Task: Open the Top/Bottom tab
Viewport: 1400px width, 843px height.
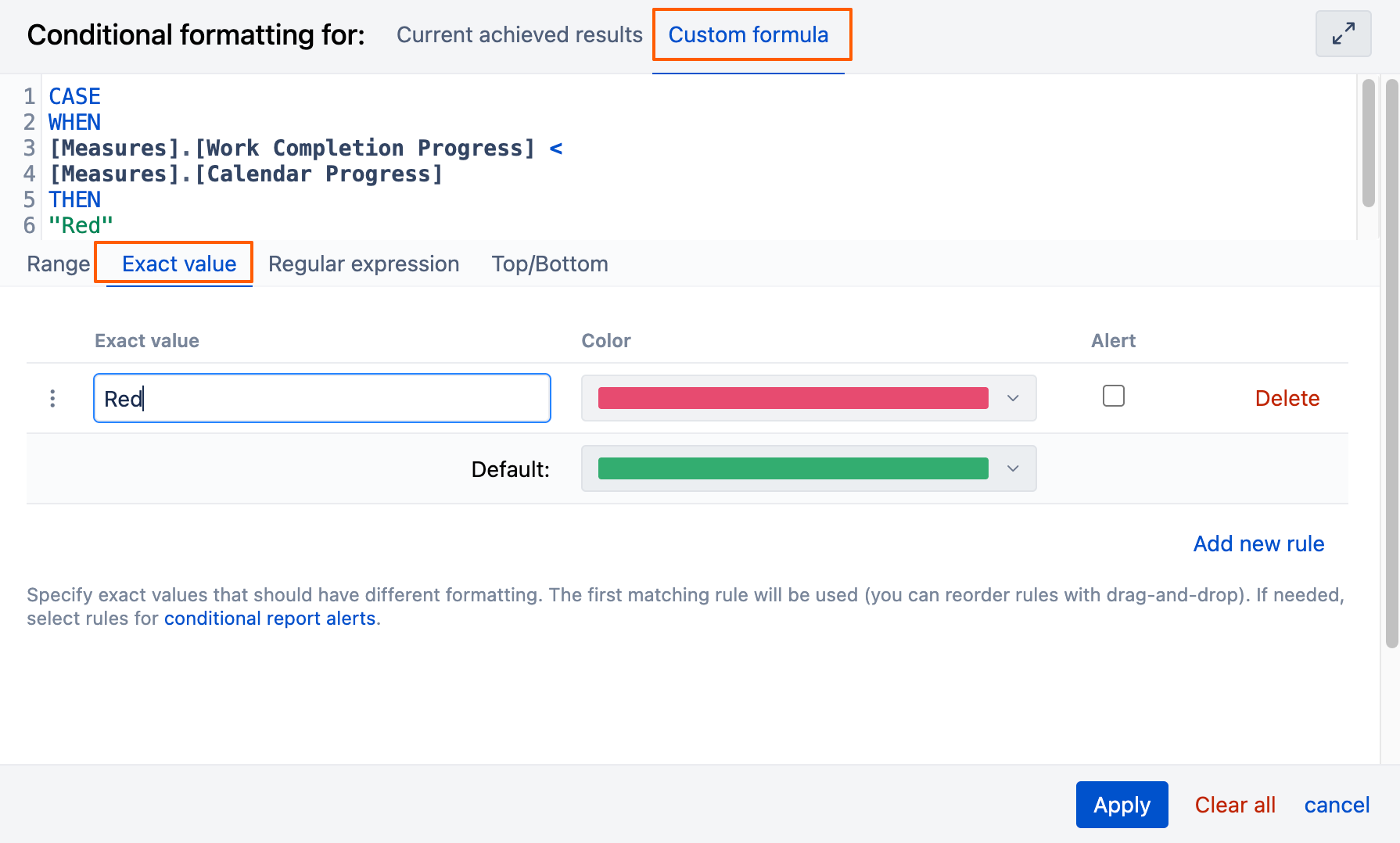Action: coord(550,264)
